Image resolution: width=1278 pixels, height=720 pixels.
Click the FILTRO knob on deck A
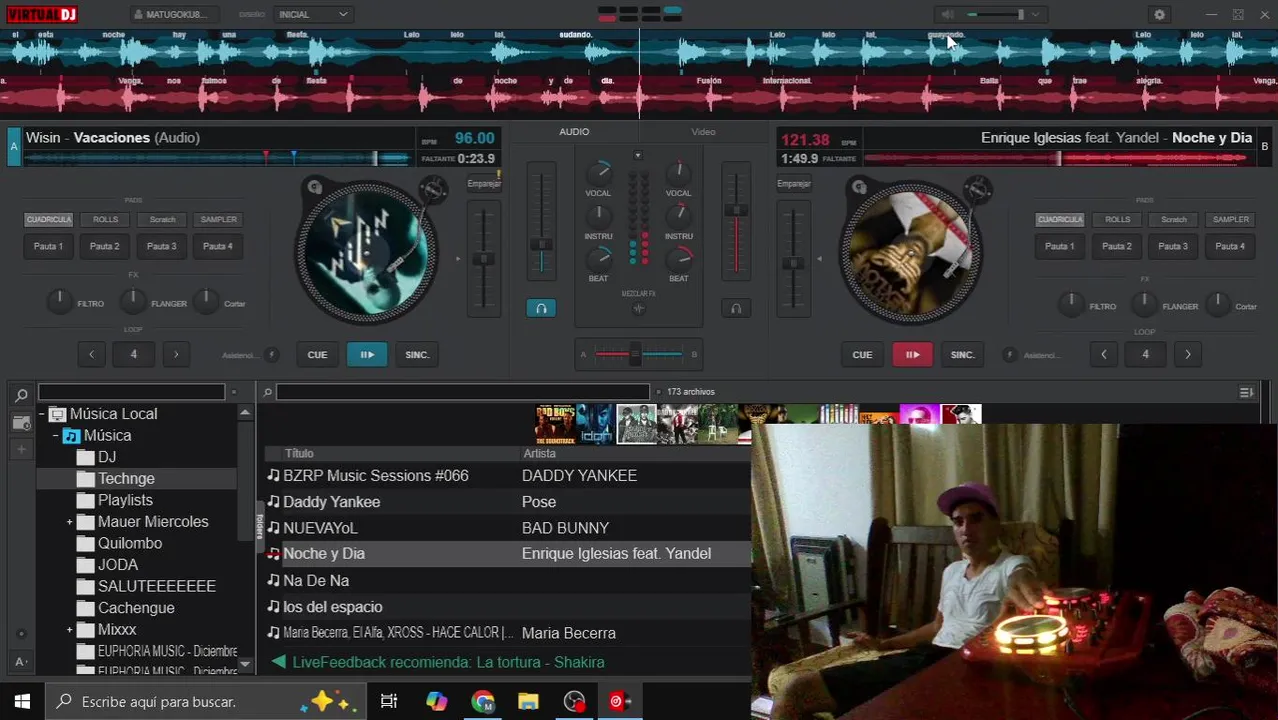tap(59, 301)
